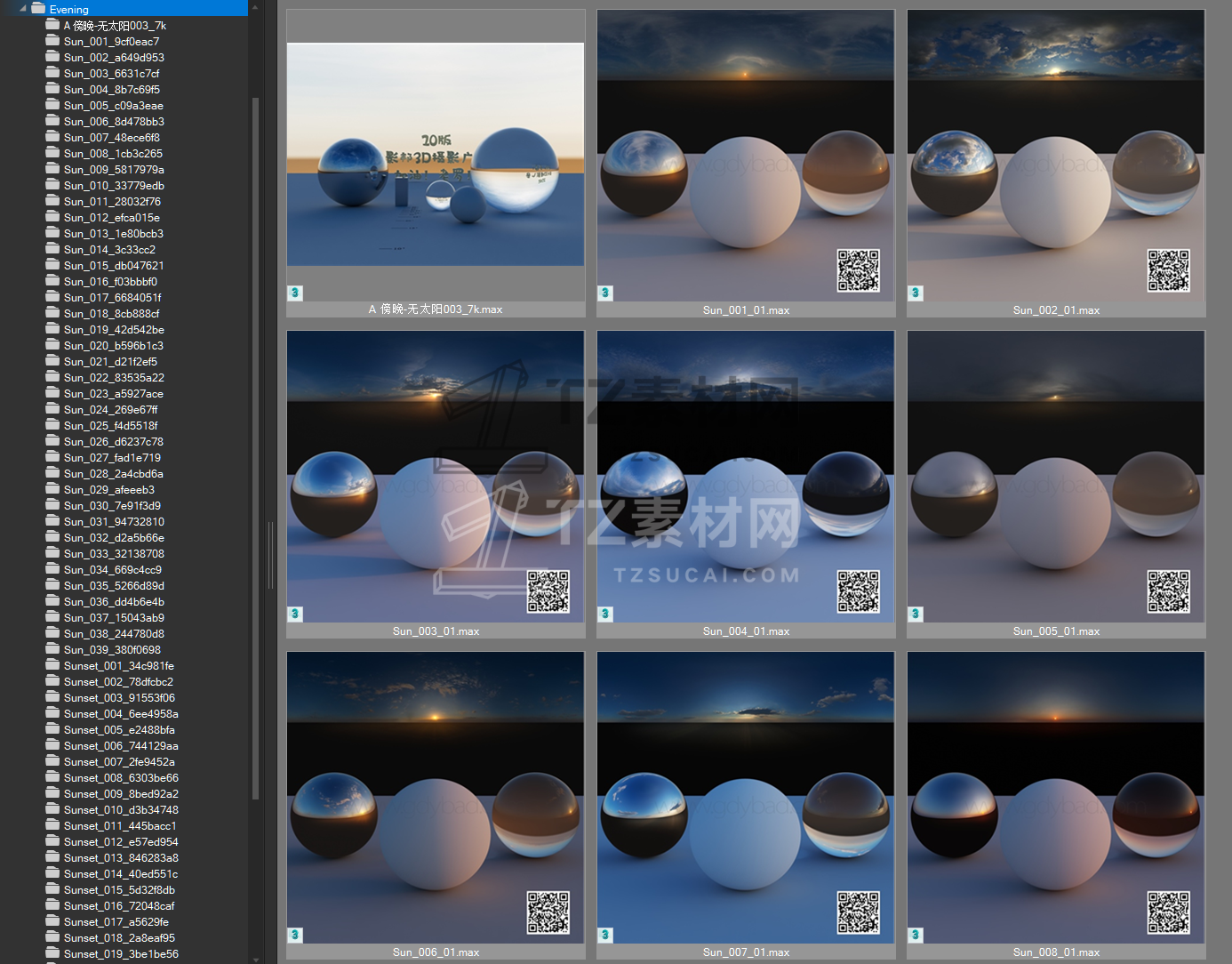Collapse the Evening folder tree node
This screenshot has height=964, width=1232.
click(22, 9)
